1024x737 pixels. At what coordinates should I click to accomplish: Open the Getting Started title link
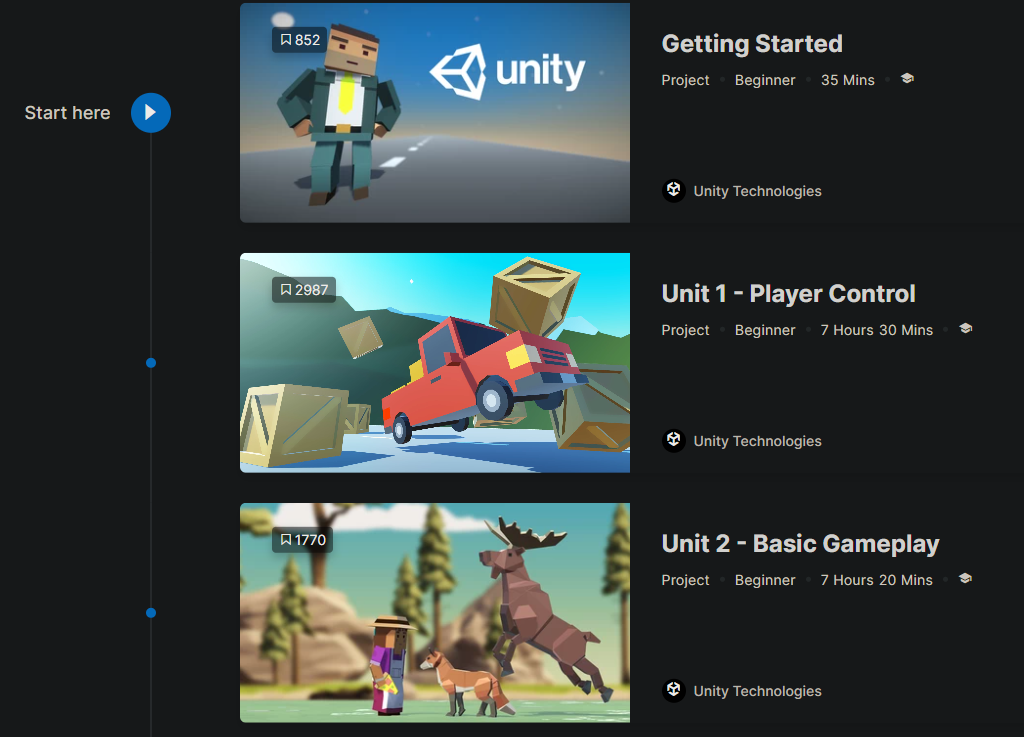752,44
